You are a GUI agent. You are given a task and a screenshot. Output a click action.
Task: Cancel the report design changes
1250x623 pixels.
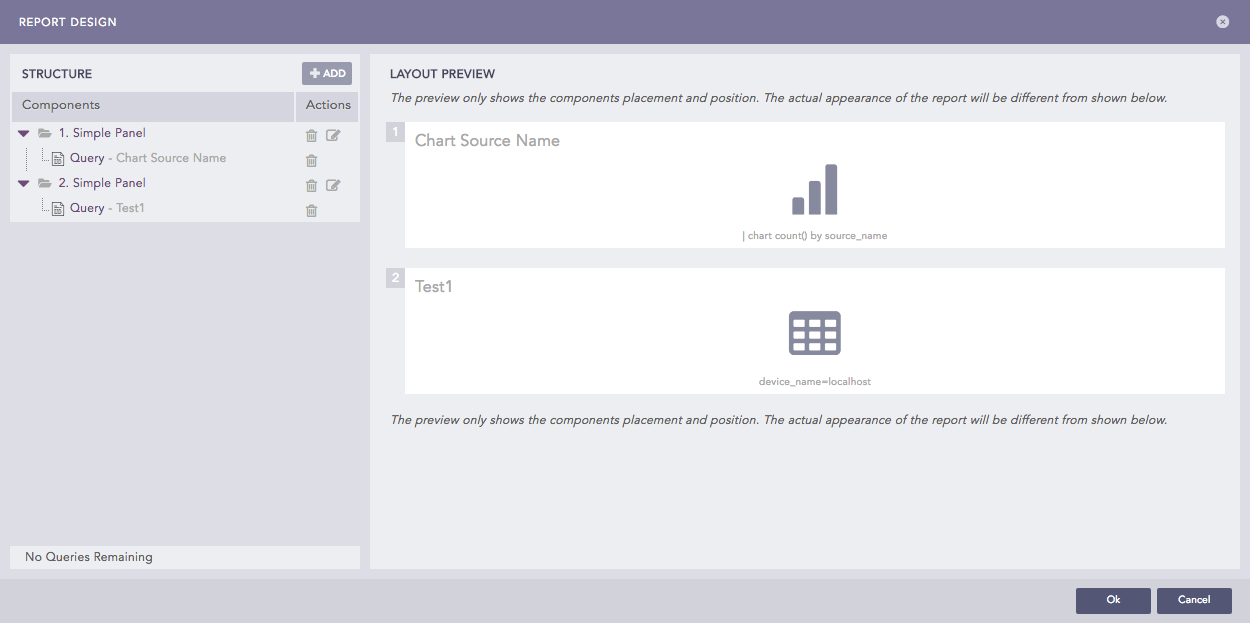click(1194, 600)
